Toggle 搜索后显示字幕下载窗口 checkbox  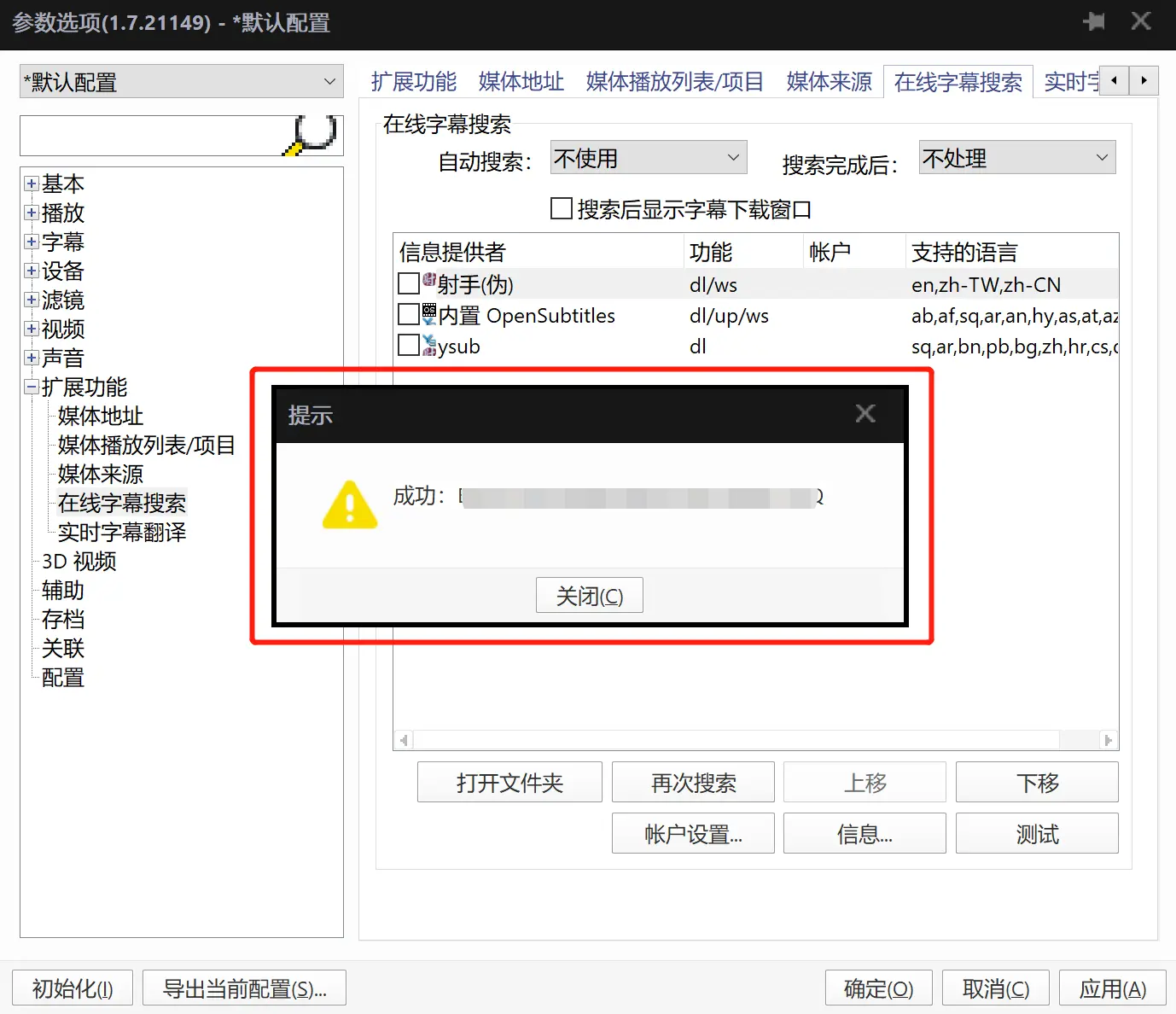coord(562,208)
